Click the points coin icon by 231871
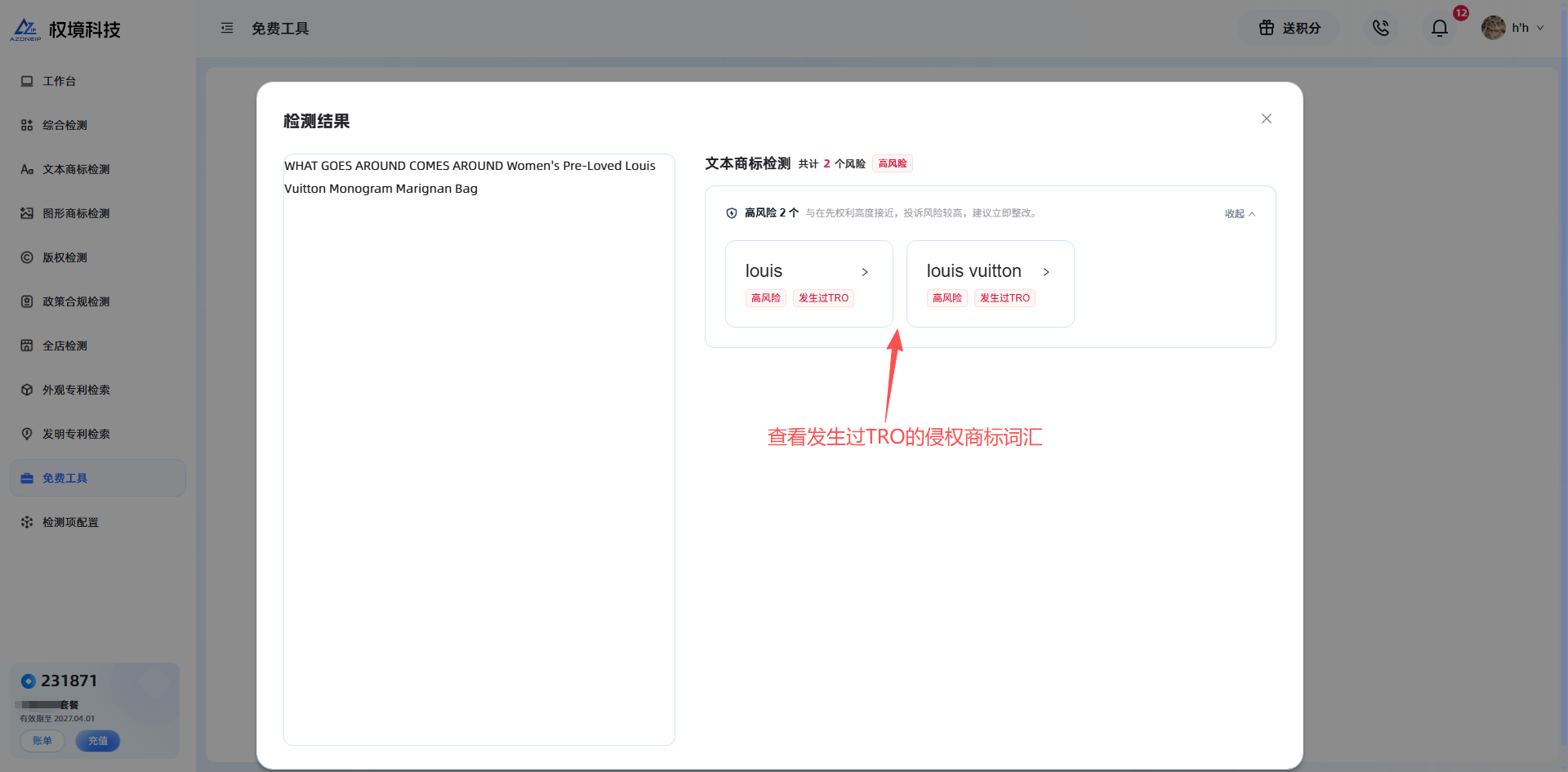 pyautogui.click(x=29, y=681)
